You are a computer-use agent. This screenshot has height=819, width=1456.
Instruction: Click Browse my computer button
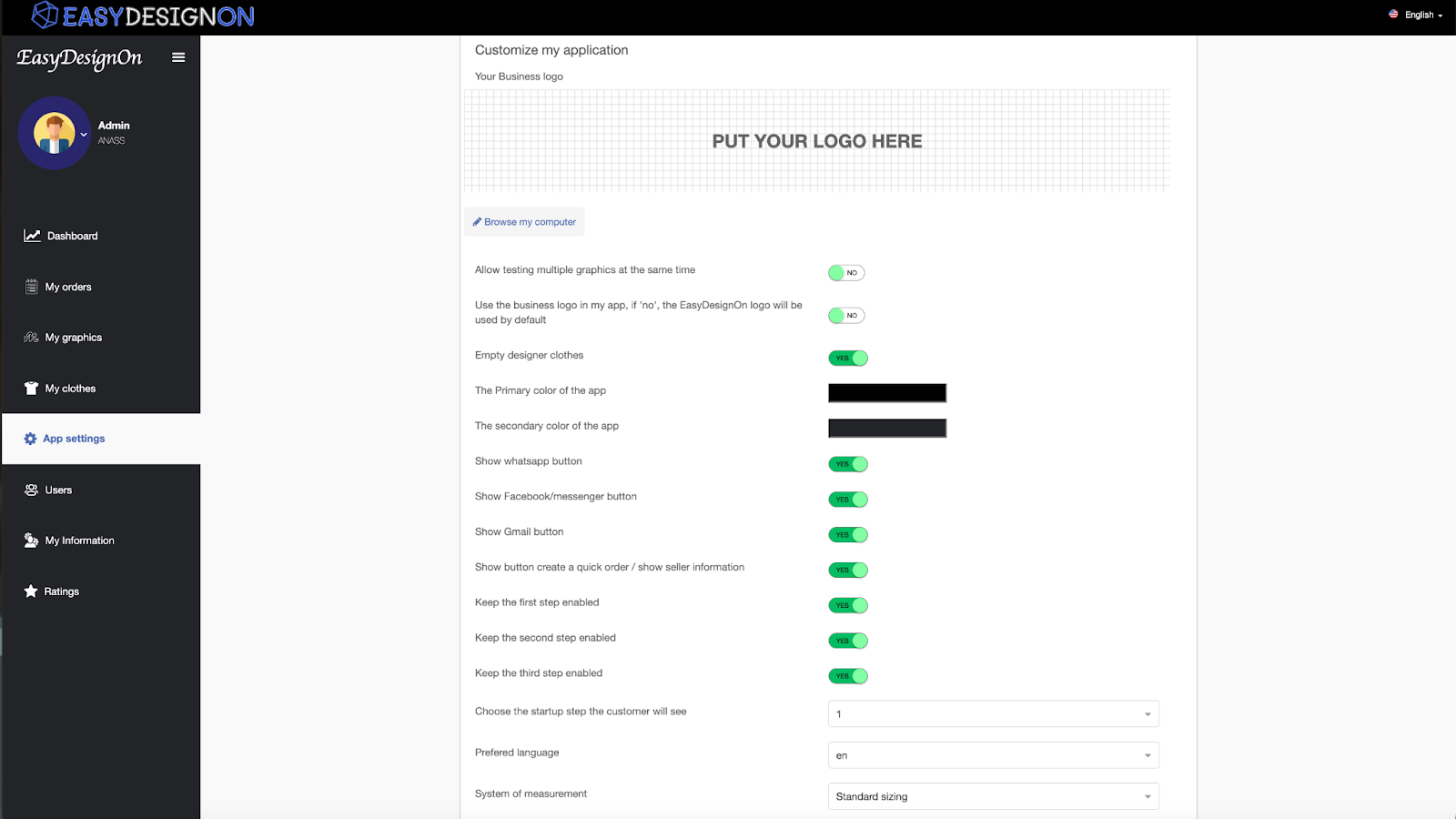click(524, 222)
